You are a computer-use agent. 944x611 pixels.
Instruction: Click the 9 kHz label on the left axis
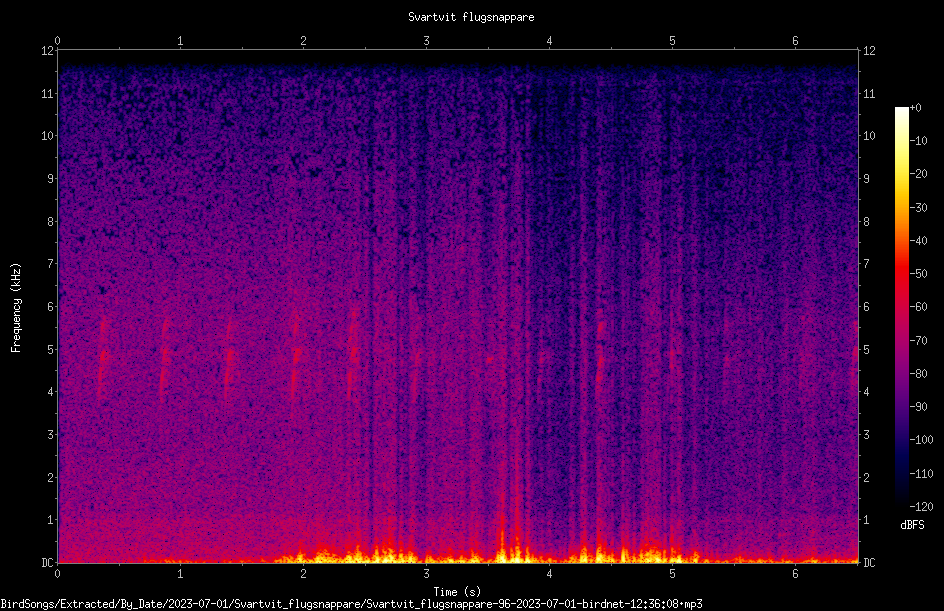51,179
